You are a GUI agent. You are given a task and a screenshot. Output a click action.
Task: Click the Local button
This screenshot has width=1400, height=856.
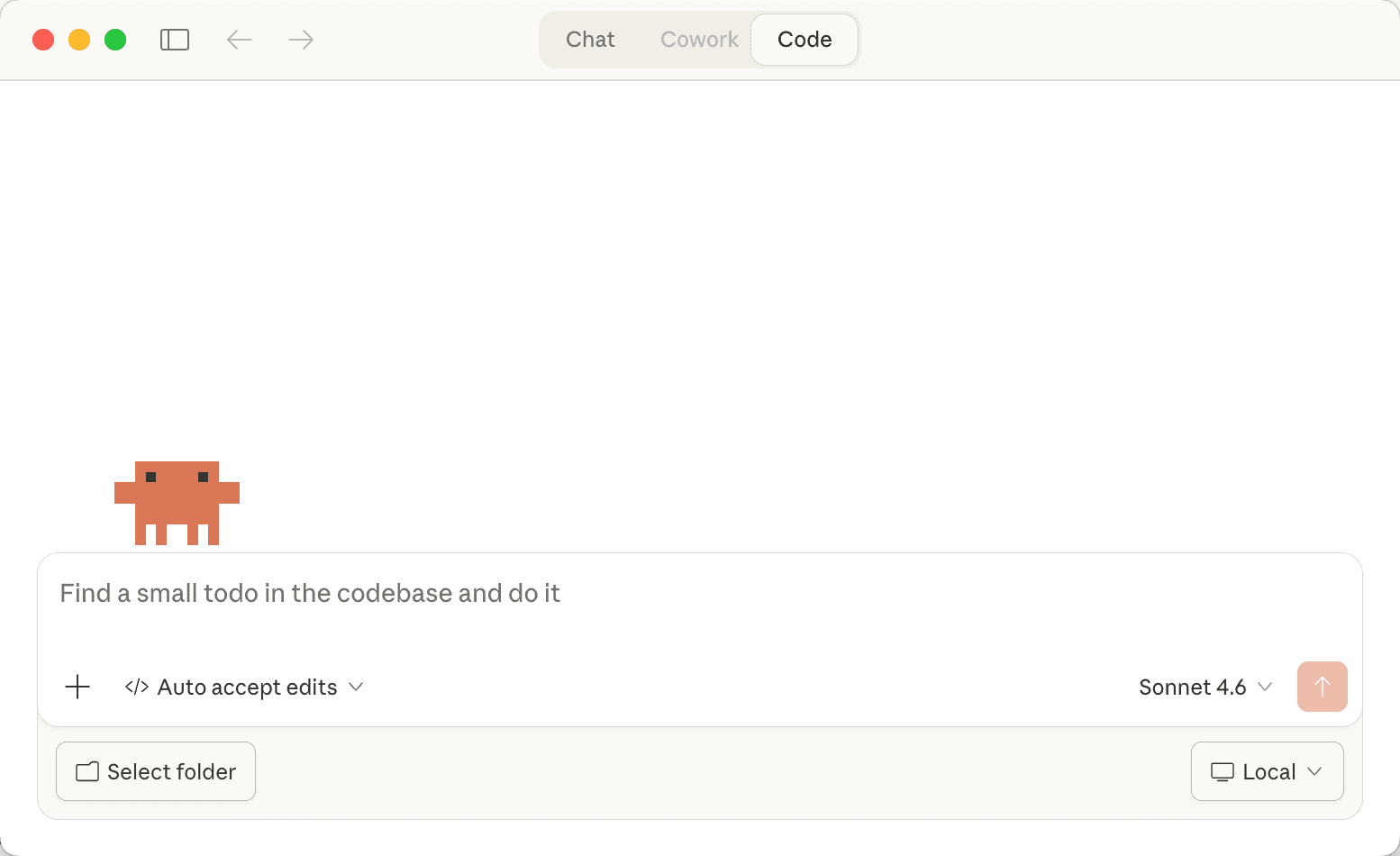tap(1267, 771)
